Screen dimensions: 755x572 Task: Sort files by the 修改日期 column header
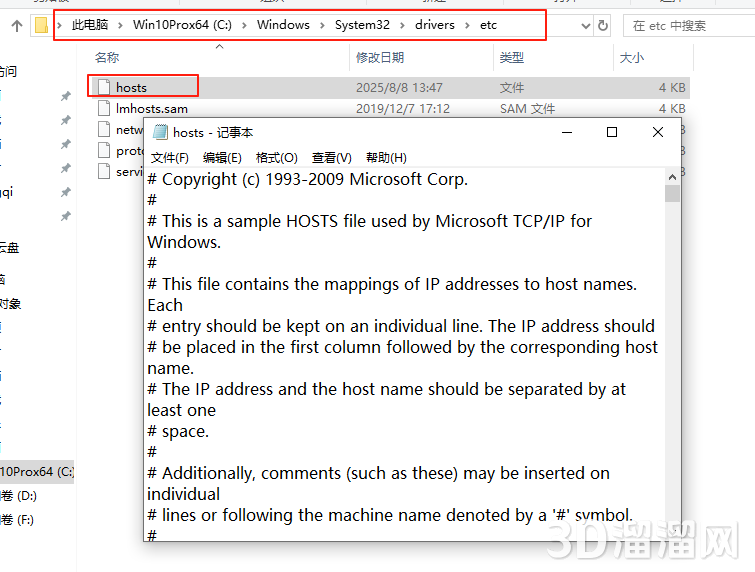pos(380,58)
